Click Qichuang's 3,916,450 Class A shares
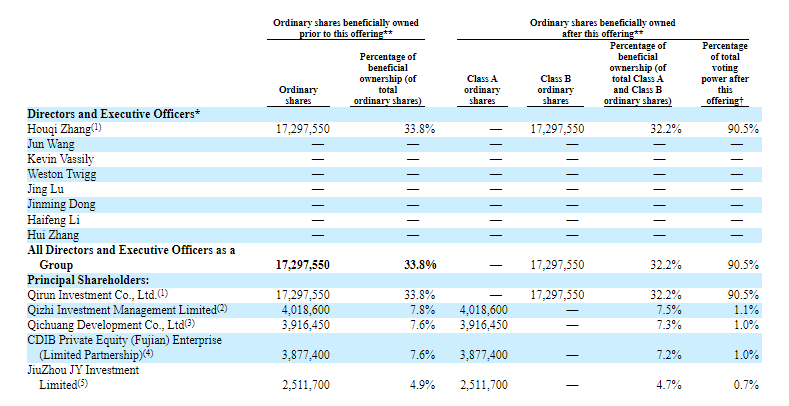Image resolution: width=789 pixels, height=406 pixels. click(x=484, y=325)
